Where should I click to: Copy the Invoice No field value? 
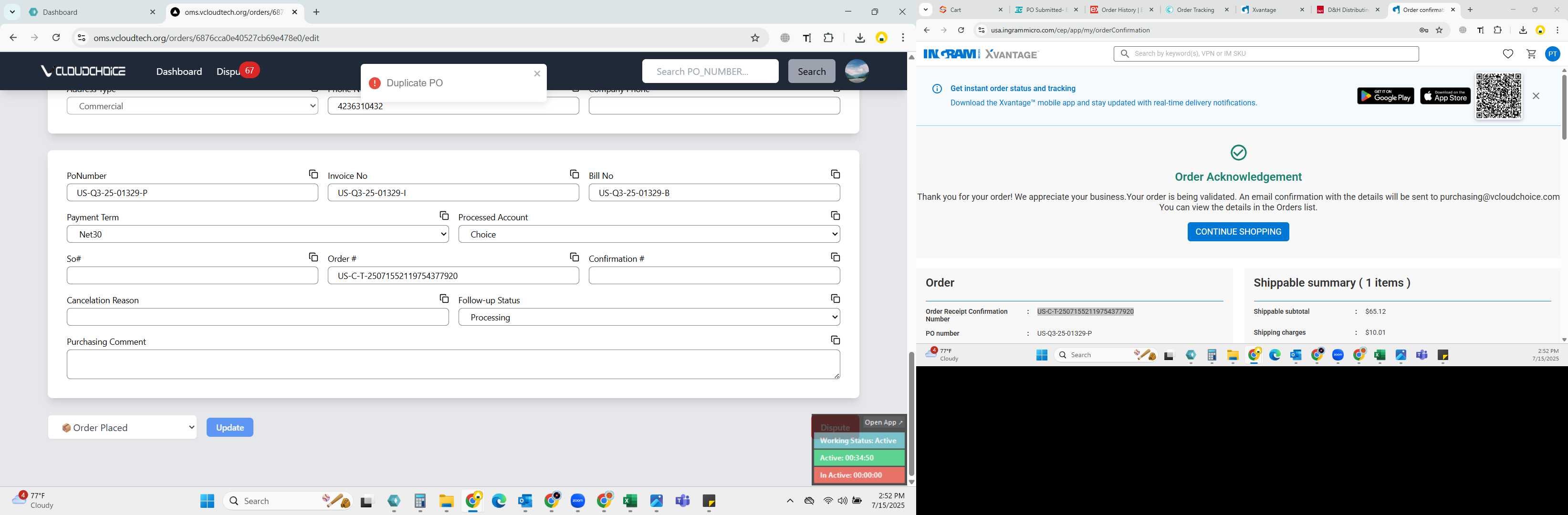coord(574,175)
